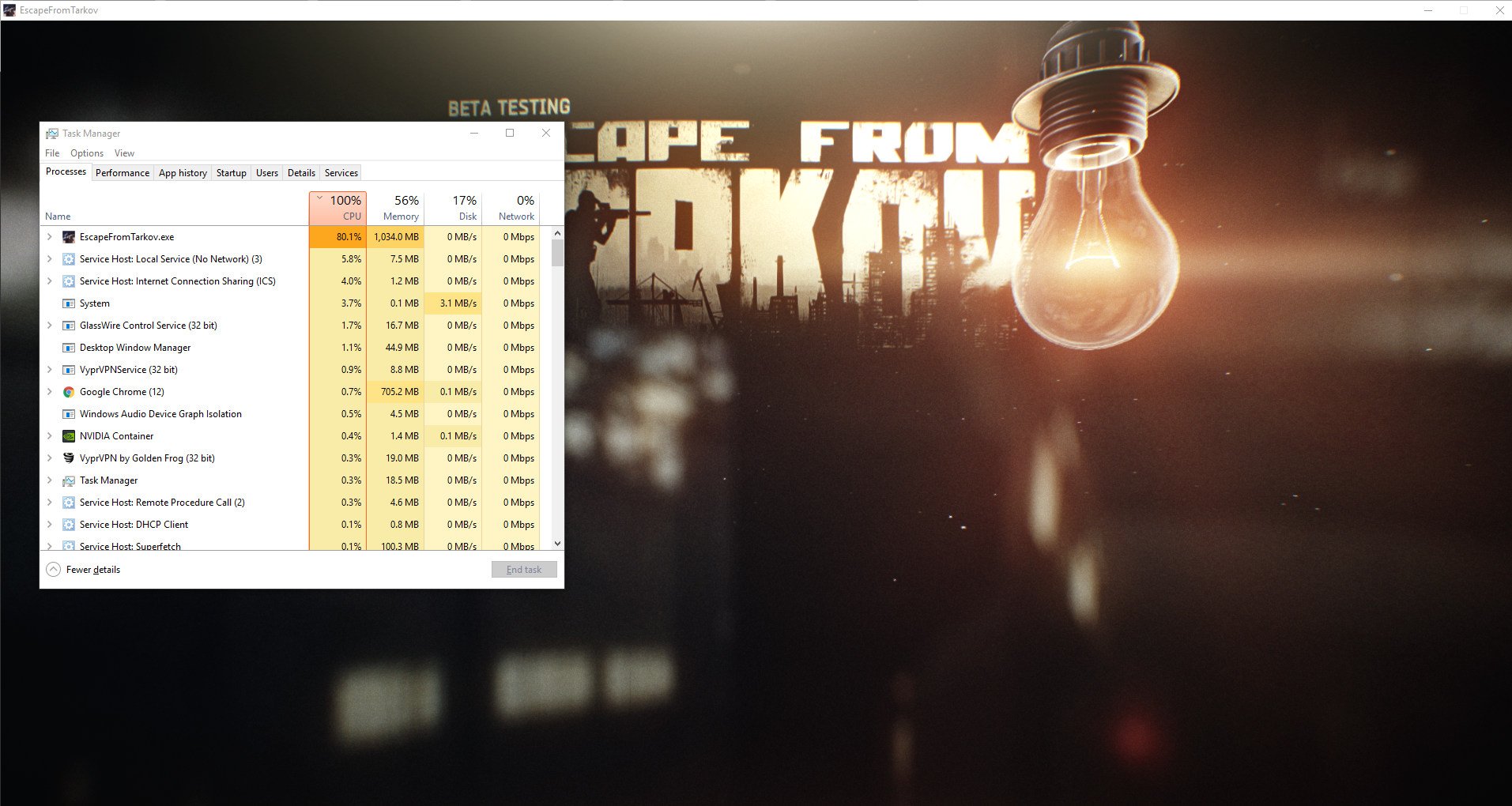Click the process list scroll up arrow
Viewport: 1512px width, 806px height.
pos(557,233)
